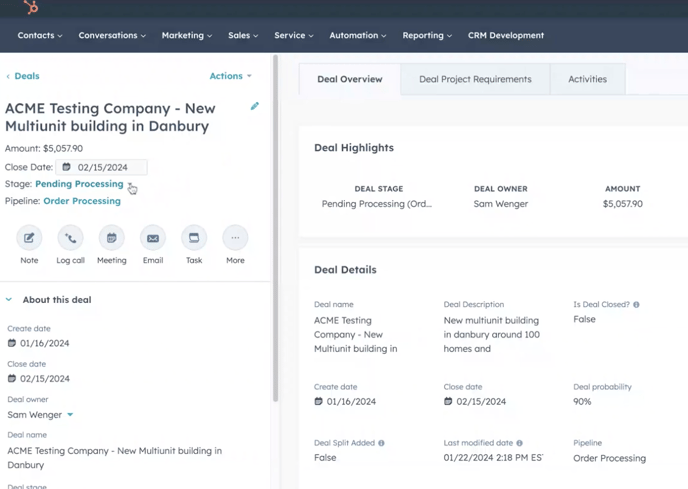Create a Note on the deal

click(29, 238)
